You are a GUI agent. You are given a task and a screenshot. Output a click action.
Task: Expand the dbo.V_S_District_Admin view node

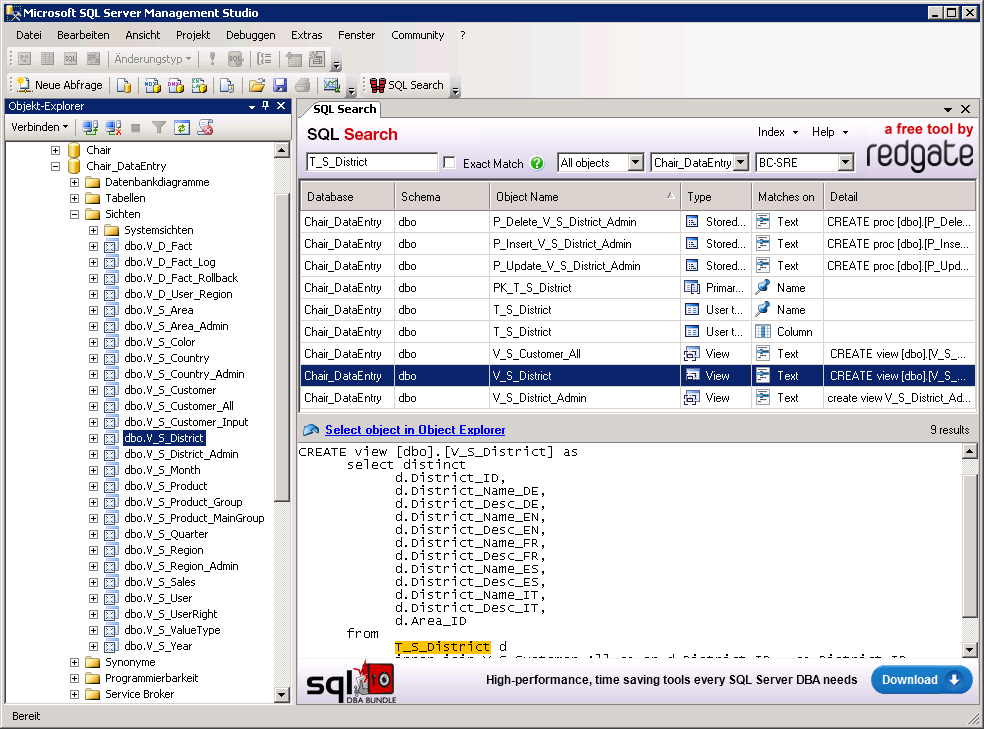(x=94, y=454)
